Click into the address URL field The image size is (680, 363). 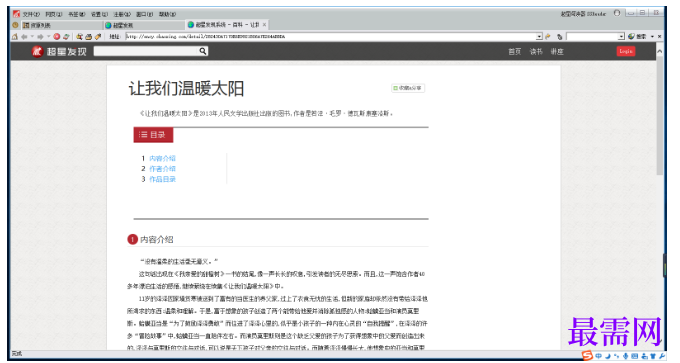(330, 37)
